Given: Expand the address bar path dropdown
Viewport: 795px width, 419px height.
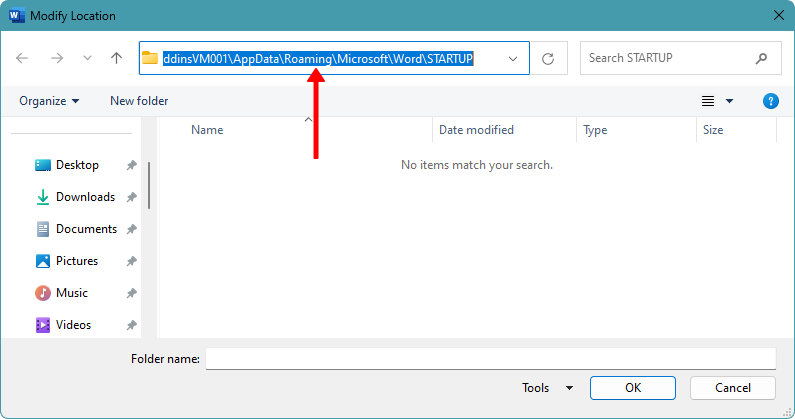Looking at the screenshot, I should point(513,59).
